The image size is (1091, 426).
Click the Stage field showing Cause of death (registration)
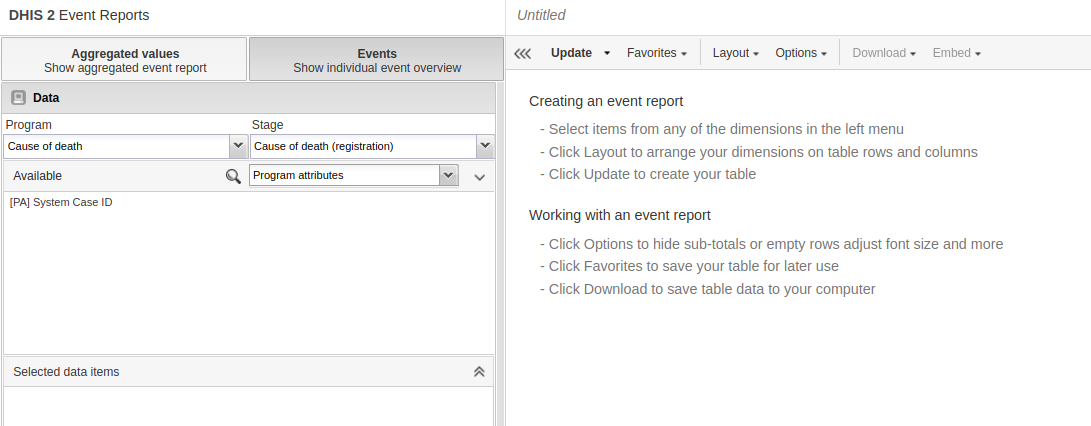[362, 146]
